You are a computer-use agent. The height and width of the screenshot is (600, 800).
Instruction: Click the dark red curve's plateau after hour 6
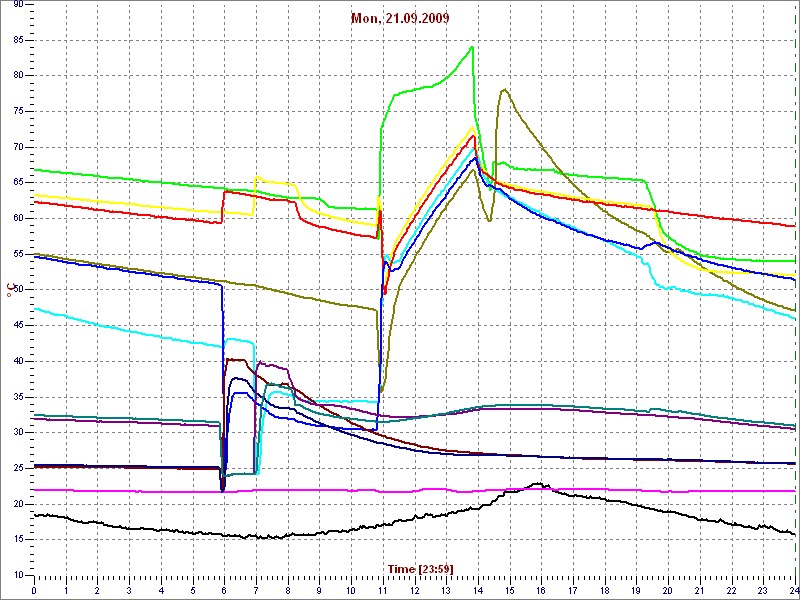(x=236, y=359)
